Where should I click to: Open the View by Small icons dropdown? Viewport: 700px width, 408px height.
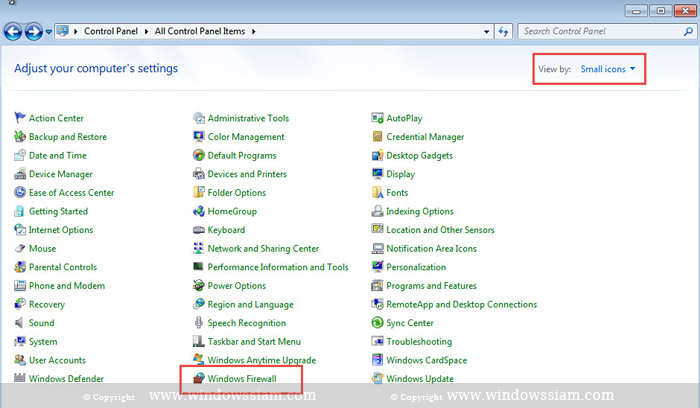pyautogui.click(x=608, y=69)
